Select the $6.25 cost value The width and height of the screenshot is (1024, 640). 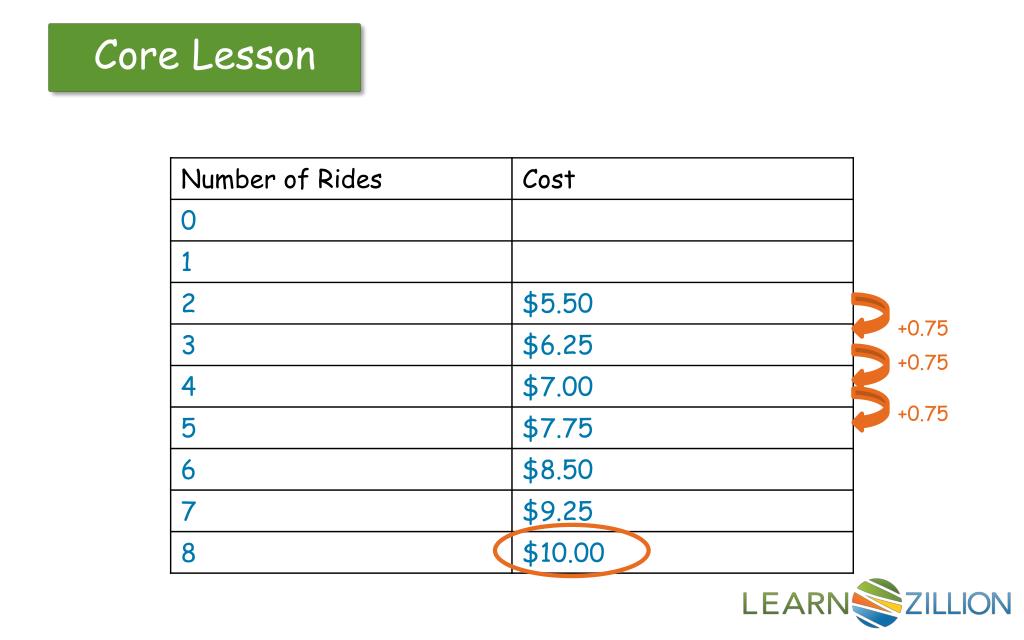pos(558,345)
